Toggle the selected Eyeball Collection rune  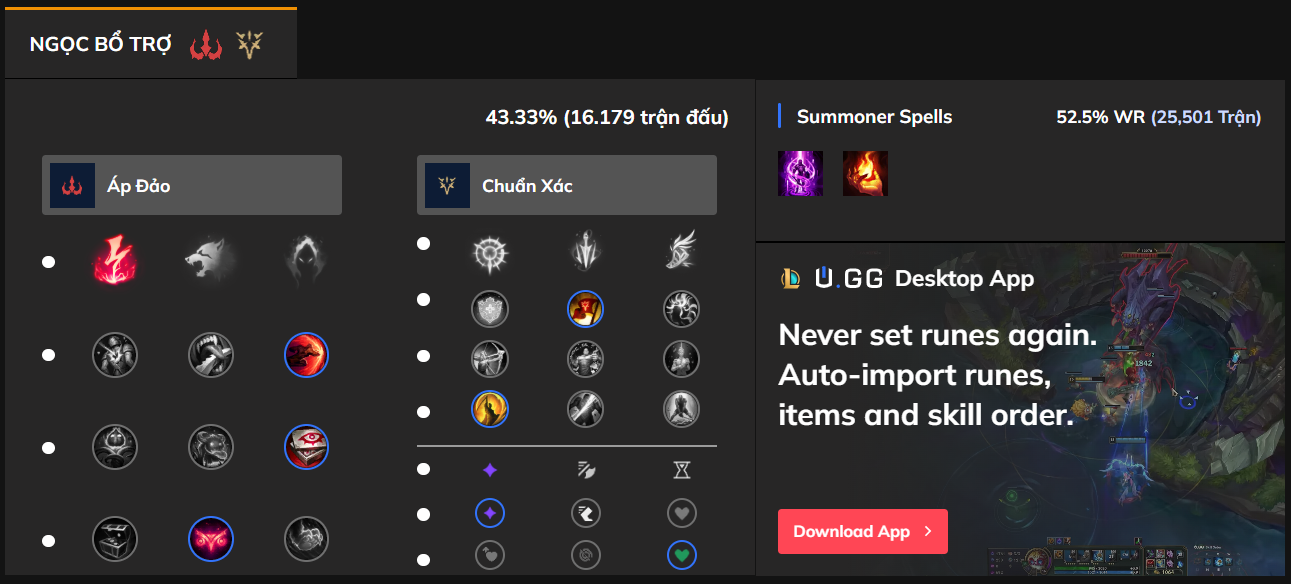pos(306,447)
